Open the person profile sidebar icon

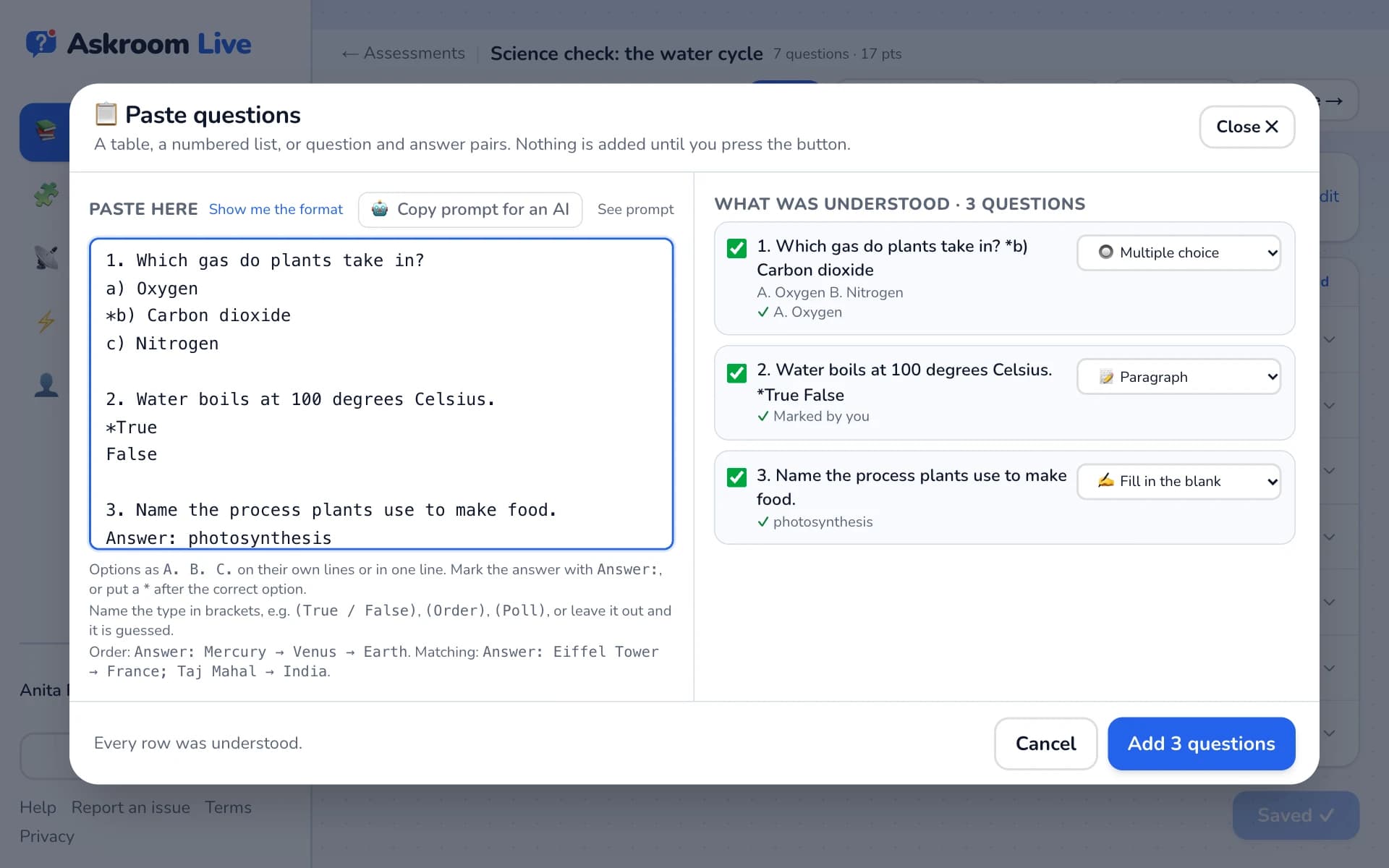[46, 384]
